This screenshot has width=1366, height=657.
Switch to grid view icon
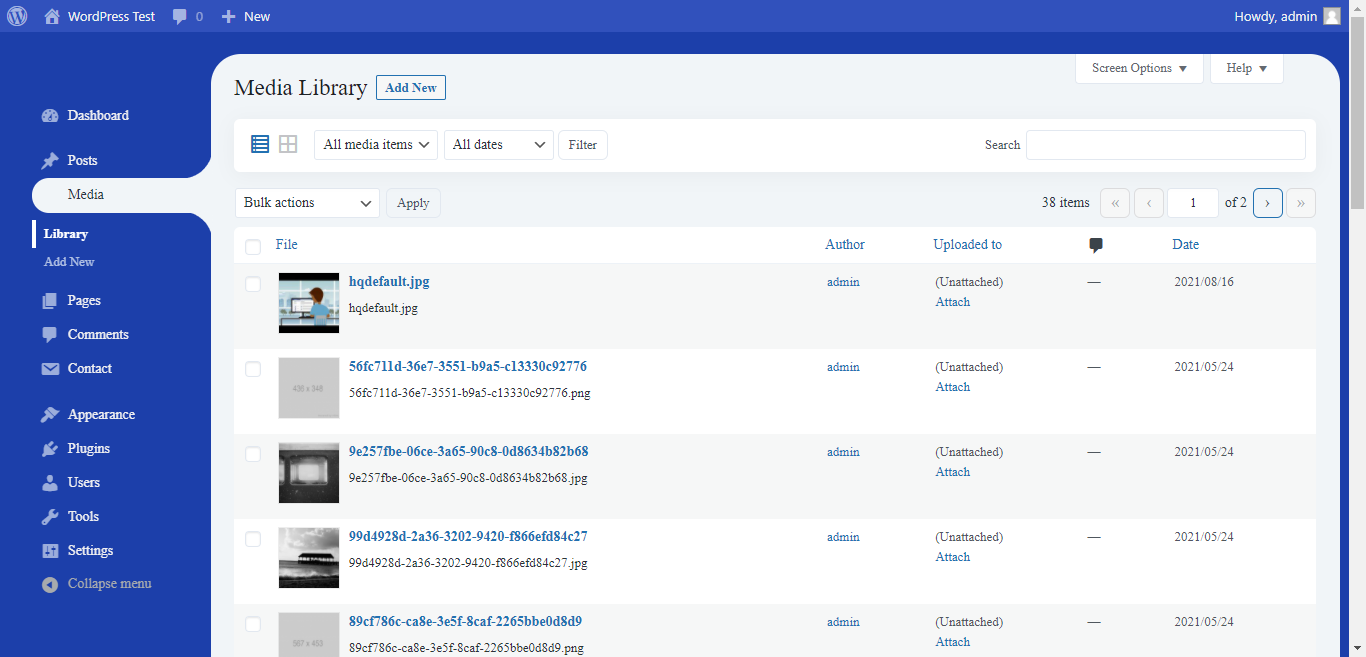288,144
